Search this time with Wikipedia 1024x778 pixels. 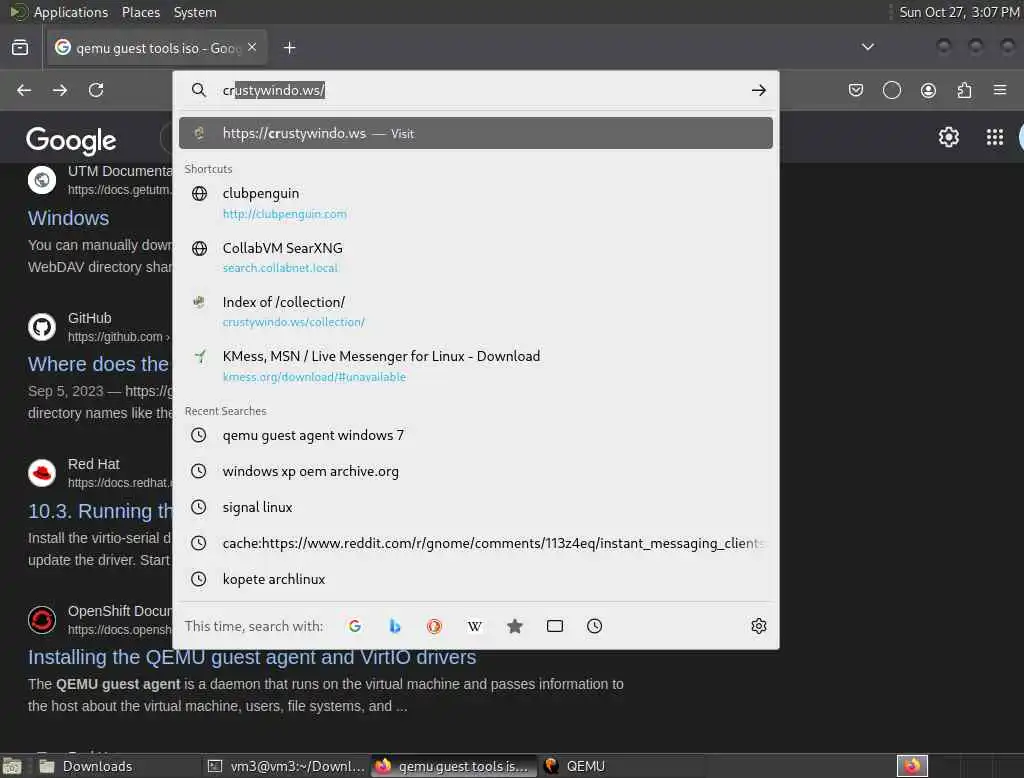point(475,626)
